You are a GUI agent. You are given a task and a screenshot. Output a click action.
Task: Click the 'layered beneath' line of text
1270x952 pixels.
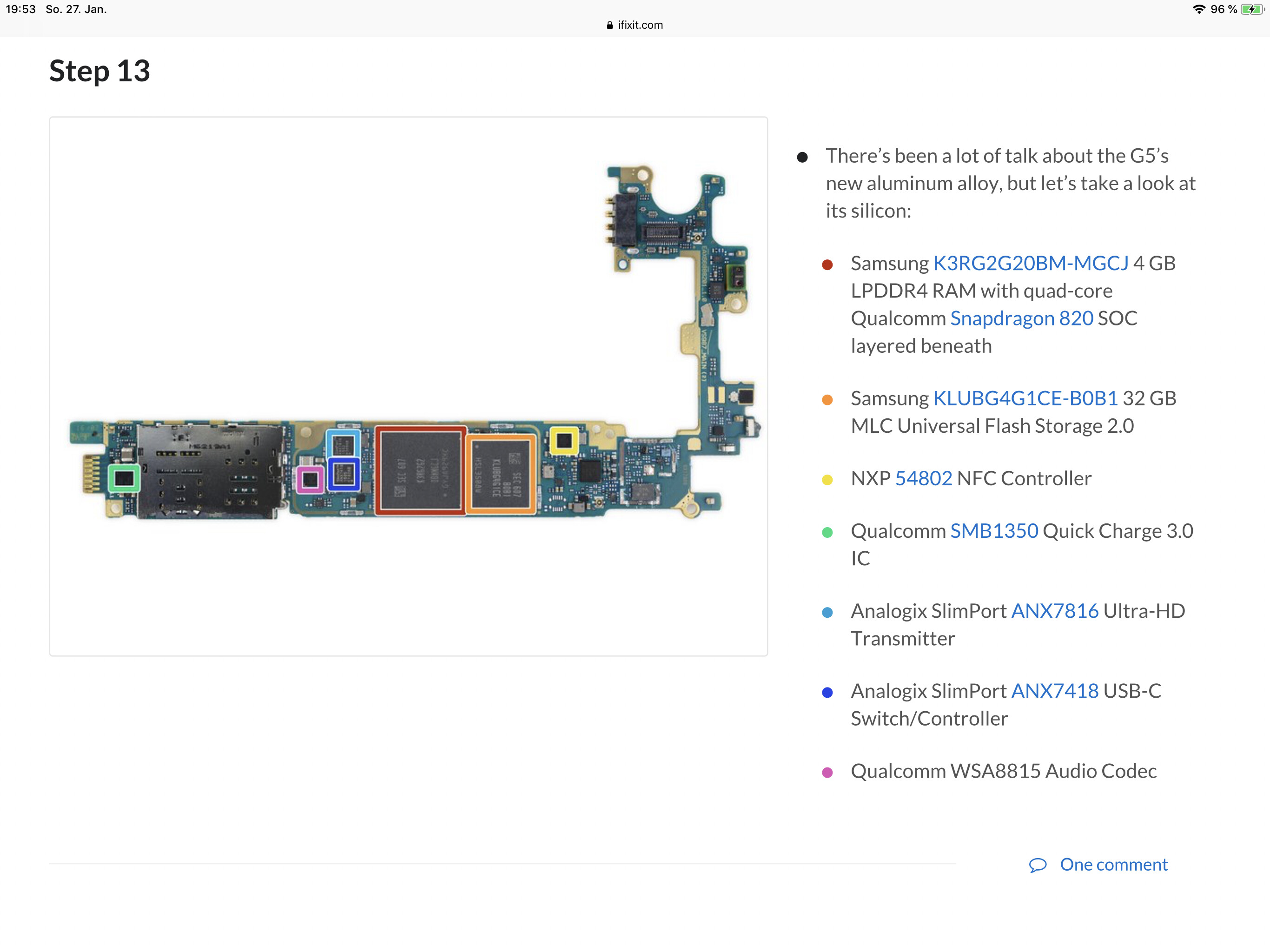pos(921,346)
